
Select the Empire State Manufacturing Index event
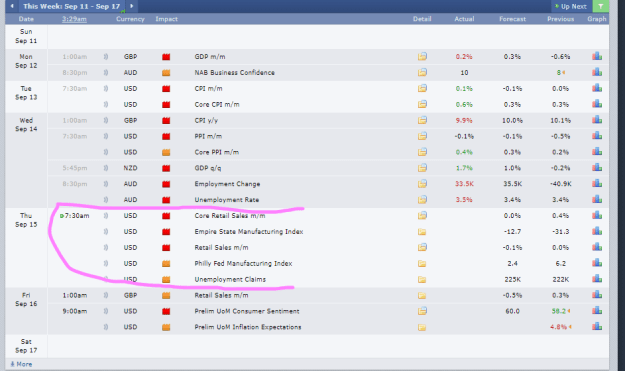(249, 232)
